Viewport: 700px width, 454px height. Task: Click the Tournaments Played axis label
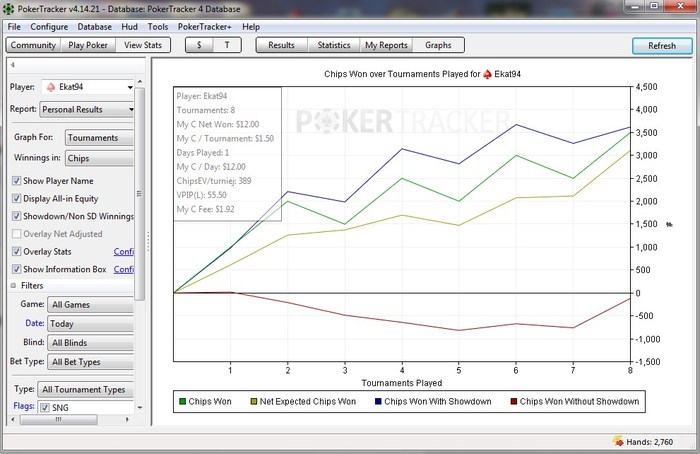[x=402, y=383]
